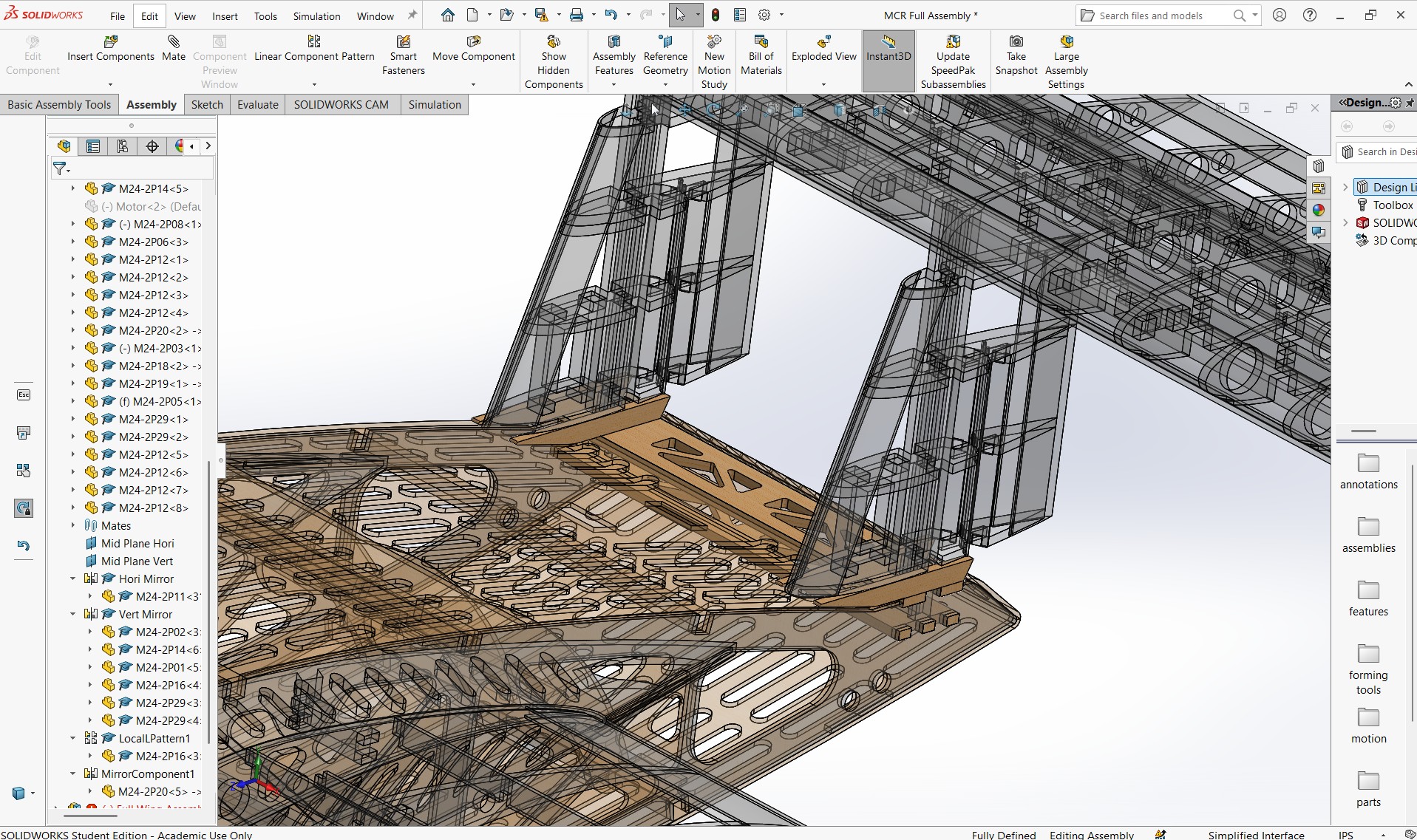The width and height of the screenshot is (1417, 840).
Task: Pin the menu bar with pushpin
Action: [x=412, y=15]
